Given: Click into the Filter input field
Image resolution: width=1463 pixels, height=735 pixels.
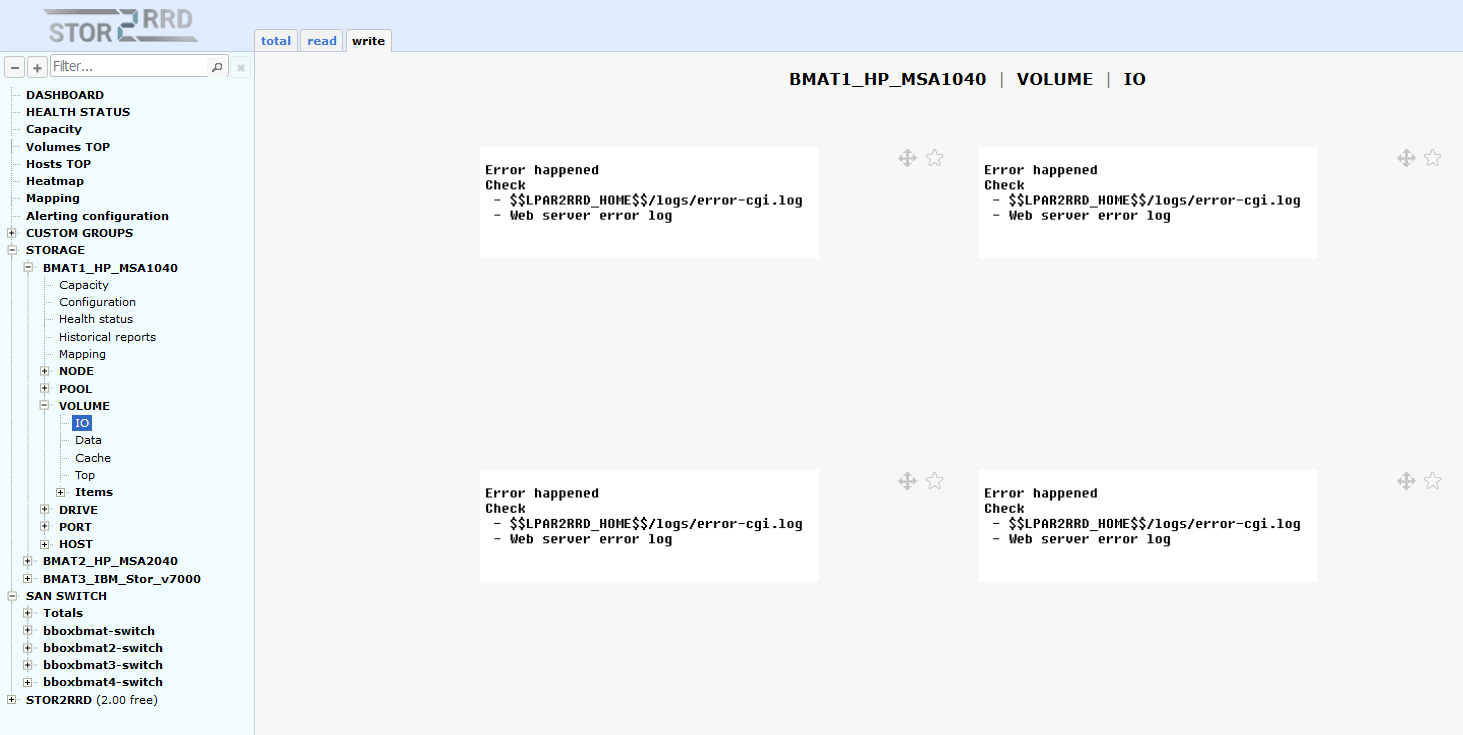Looking at the screenshot, I should (x=129, y=66).
